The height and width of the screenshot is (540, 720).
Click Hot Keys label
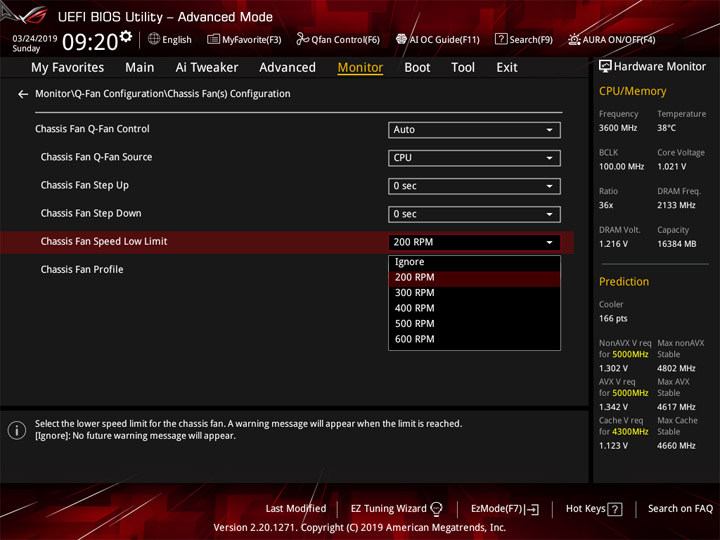coord(585,509)
